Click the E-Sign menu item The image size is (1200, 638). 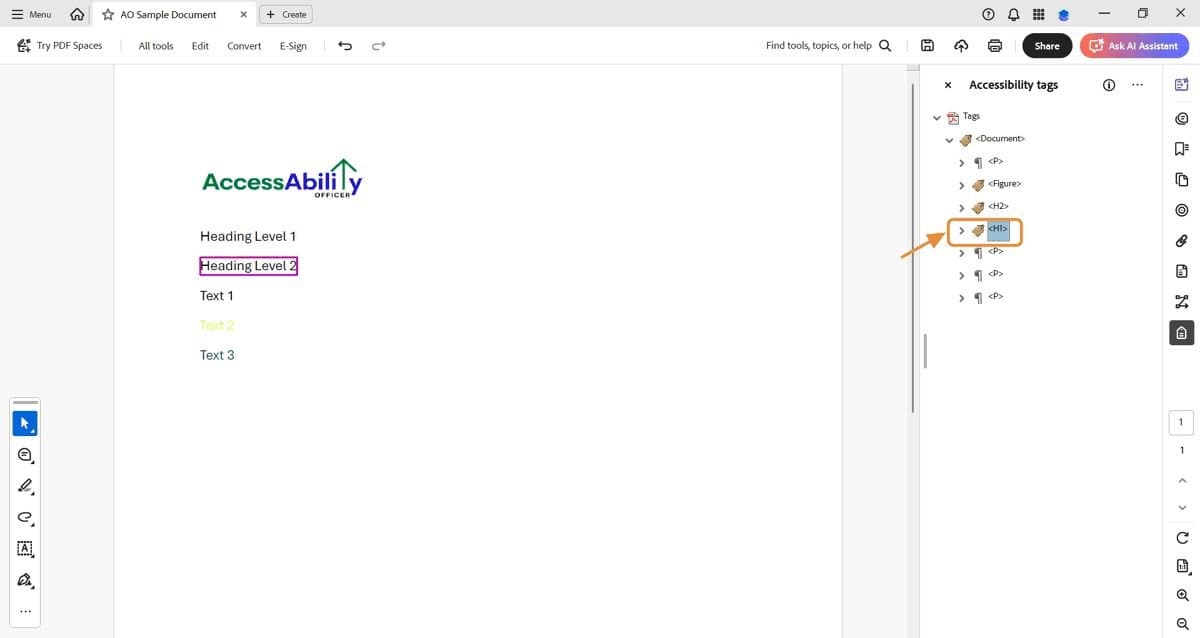(x=293, y=45)
